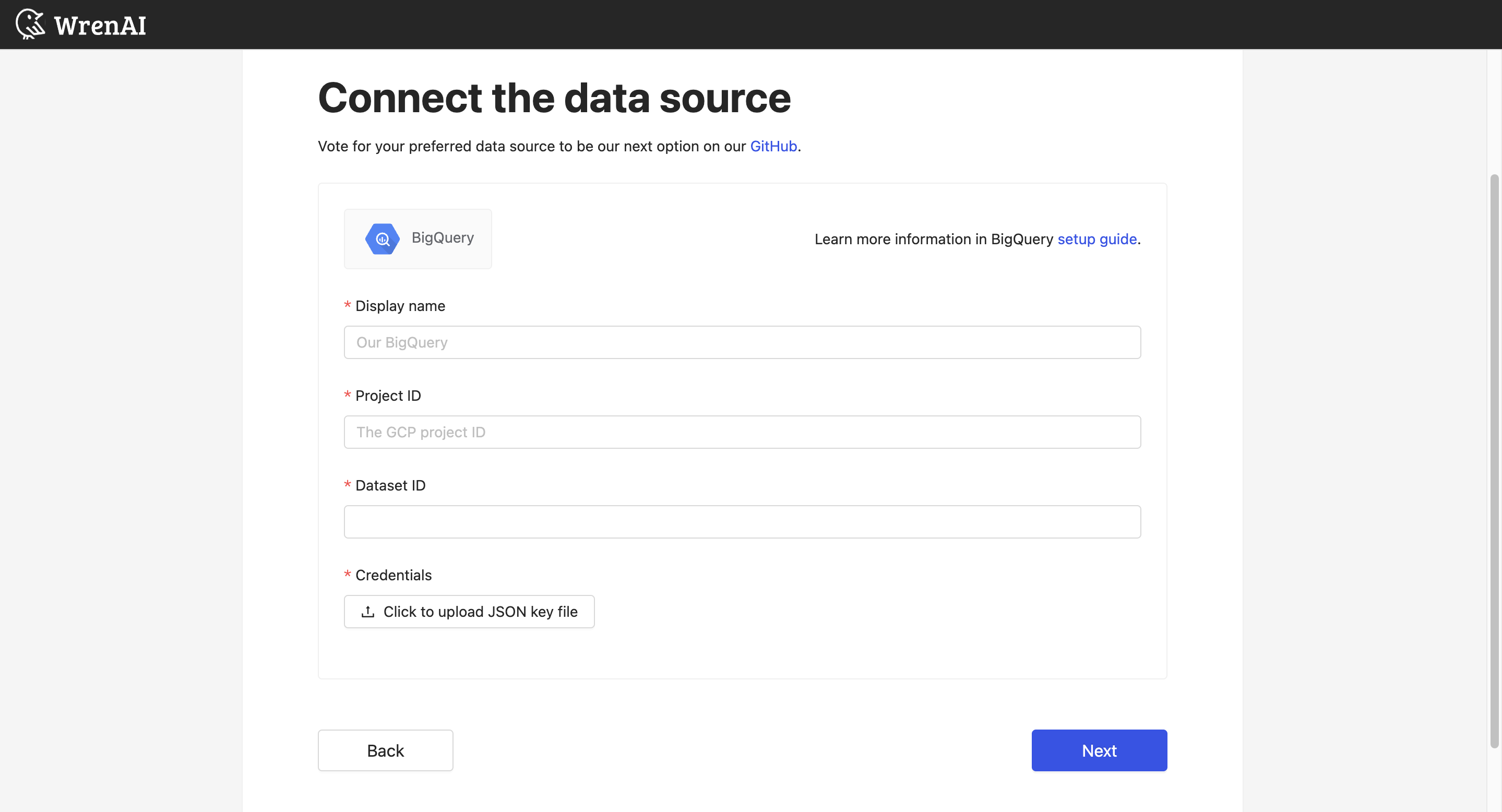This screenshot has height=812, width=1502.
Task: Click the Display name label
Action: point(400,306)
